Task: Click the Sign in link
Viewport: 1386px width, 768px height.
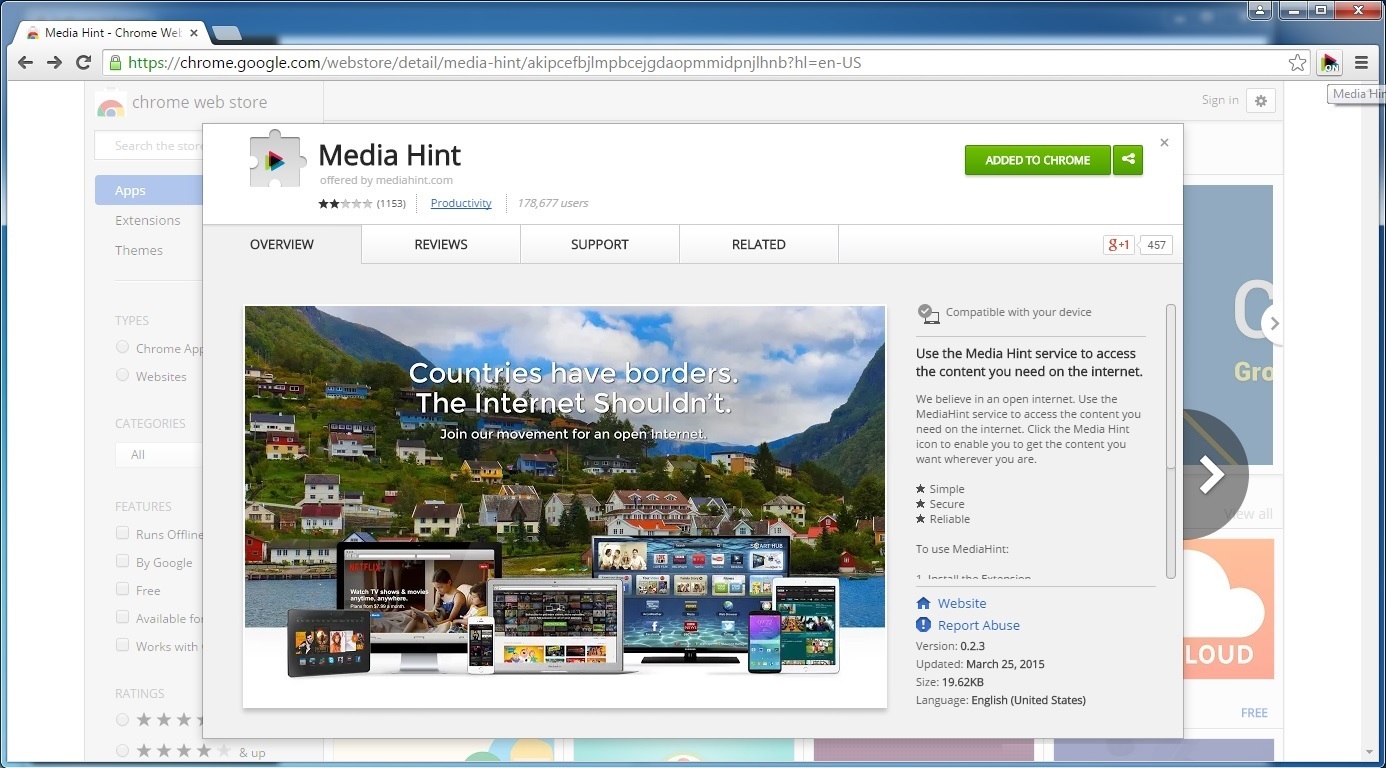Action: (1220, 100)
